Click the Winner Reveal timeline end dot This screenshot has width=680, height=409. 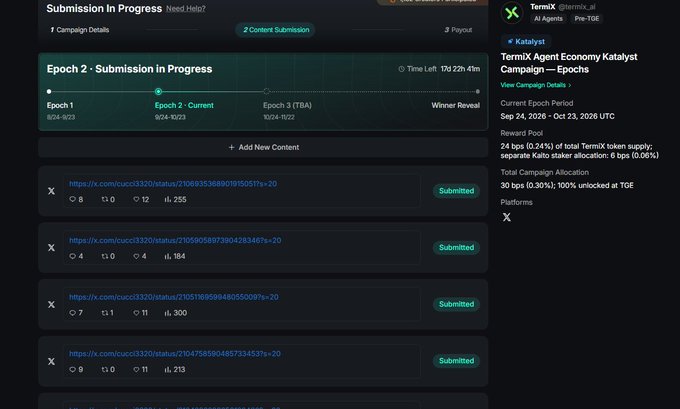point(477,92)
